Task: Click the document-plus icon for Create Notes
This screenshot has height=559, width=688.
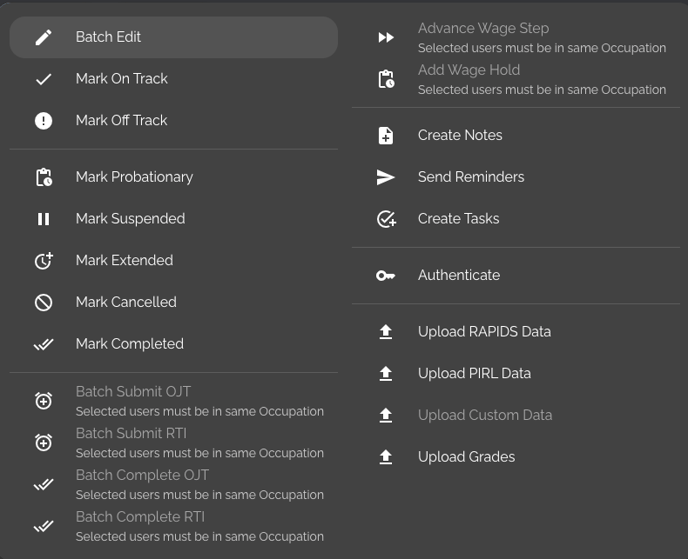Action: coord(386,136)
